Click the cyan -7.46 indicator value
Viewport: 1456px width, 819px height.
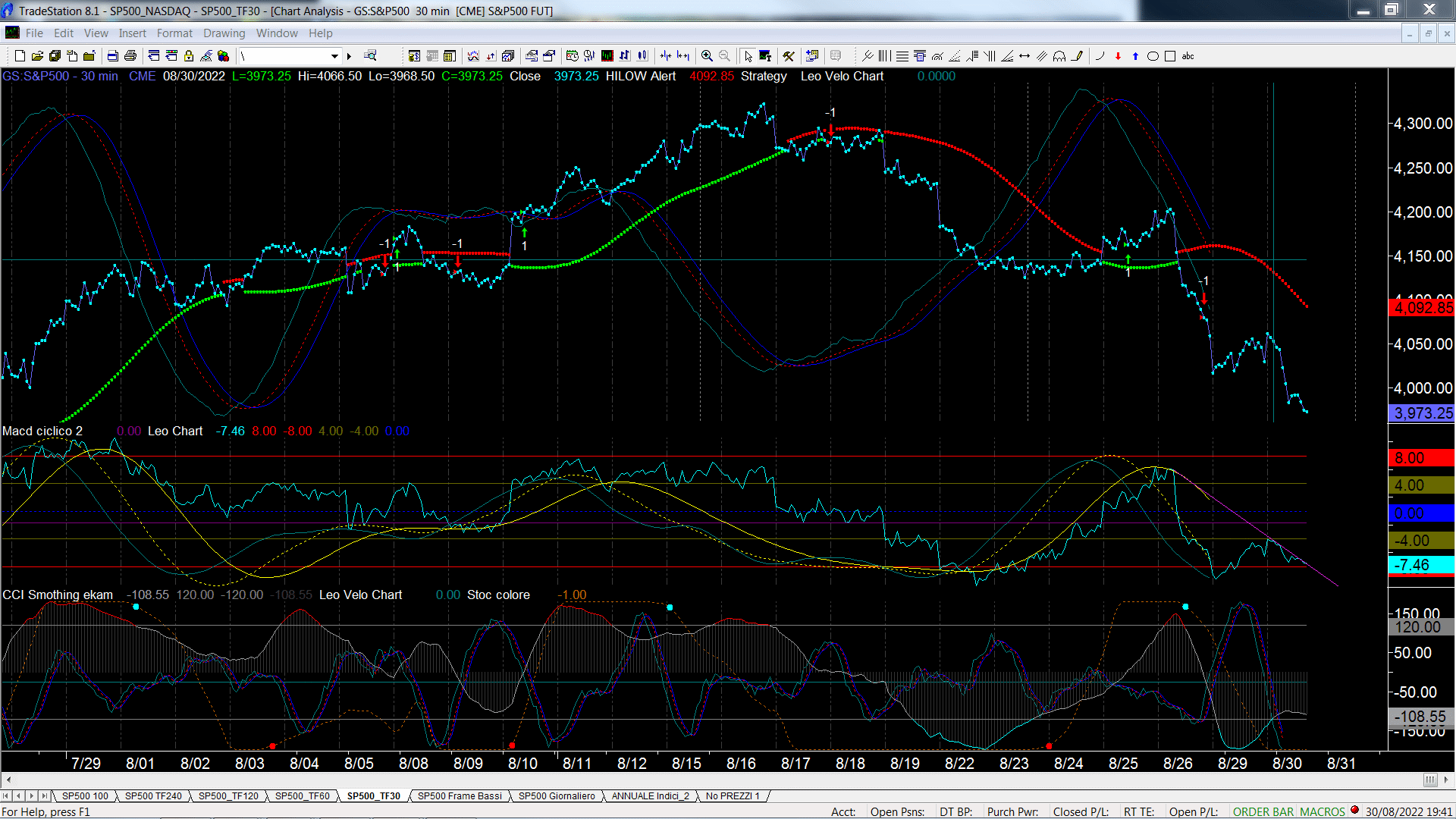1421,566
